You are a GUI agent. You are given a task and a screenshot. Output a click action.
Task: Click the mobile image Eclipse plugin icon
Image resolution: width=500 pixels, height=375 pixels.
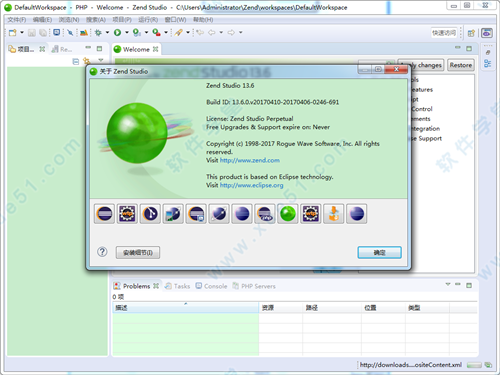coord(173,214)
